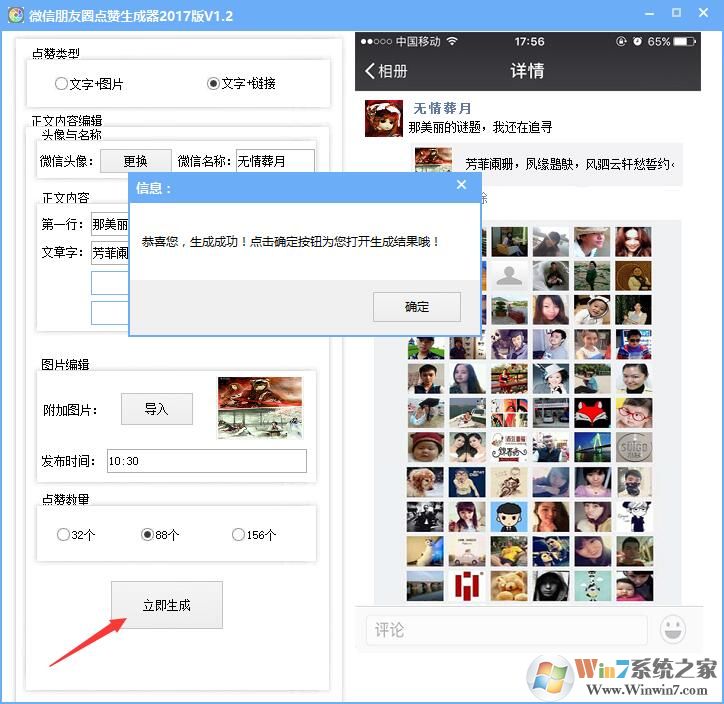This screenshot has width=724, height=704.
Task: Tap the default gray silhouette avatar
Action: tap(509, 276)
